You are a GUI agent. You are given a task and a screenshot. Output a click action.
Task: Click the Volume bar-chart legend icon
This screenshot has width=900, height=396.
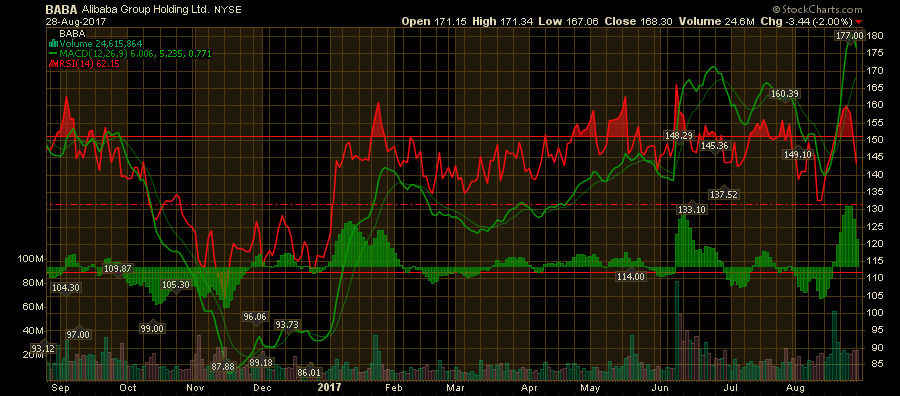coord(53,44)
